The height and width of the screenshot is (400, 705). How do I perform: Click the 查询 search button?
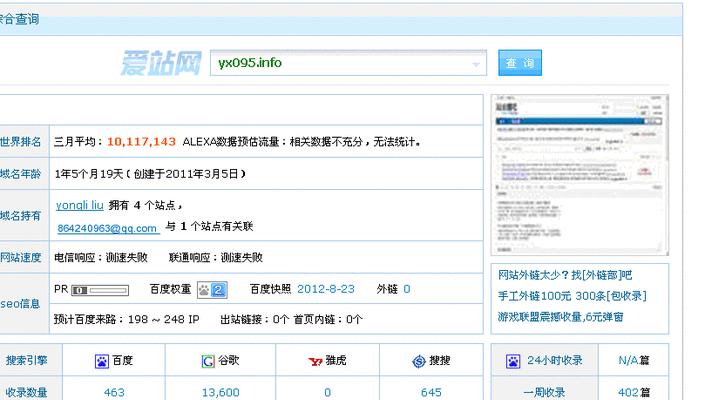tap(520, 63)
